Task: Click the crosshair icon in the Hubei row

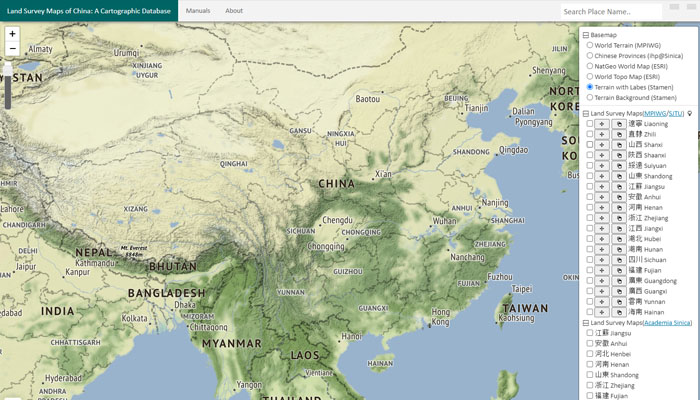Action: point(602,239)
